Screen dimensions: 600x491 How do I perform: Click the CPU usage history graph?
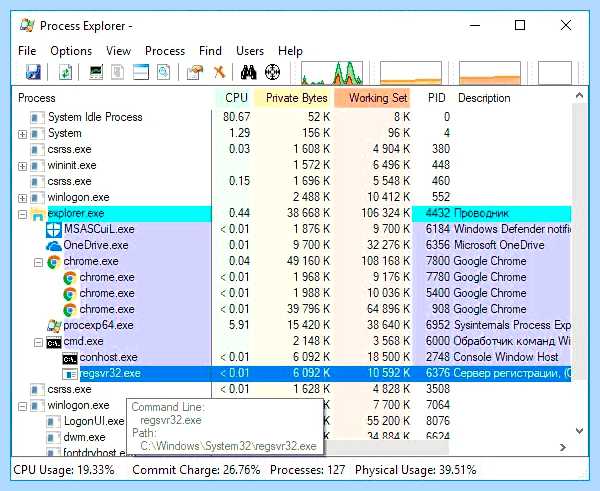[332, 72]
